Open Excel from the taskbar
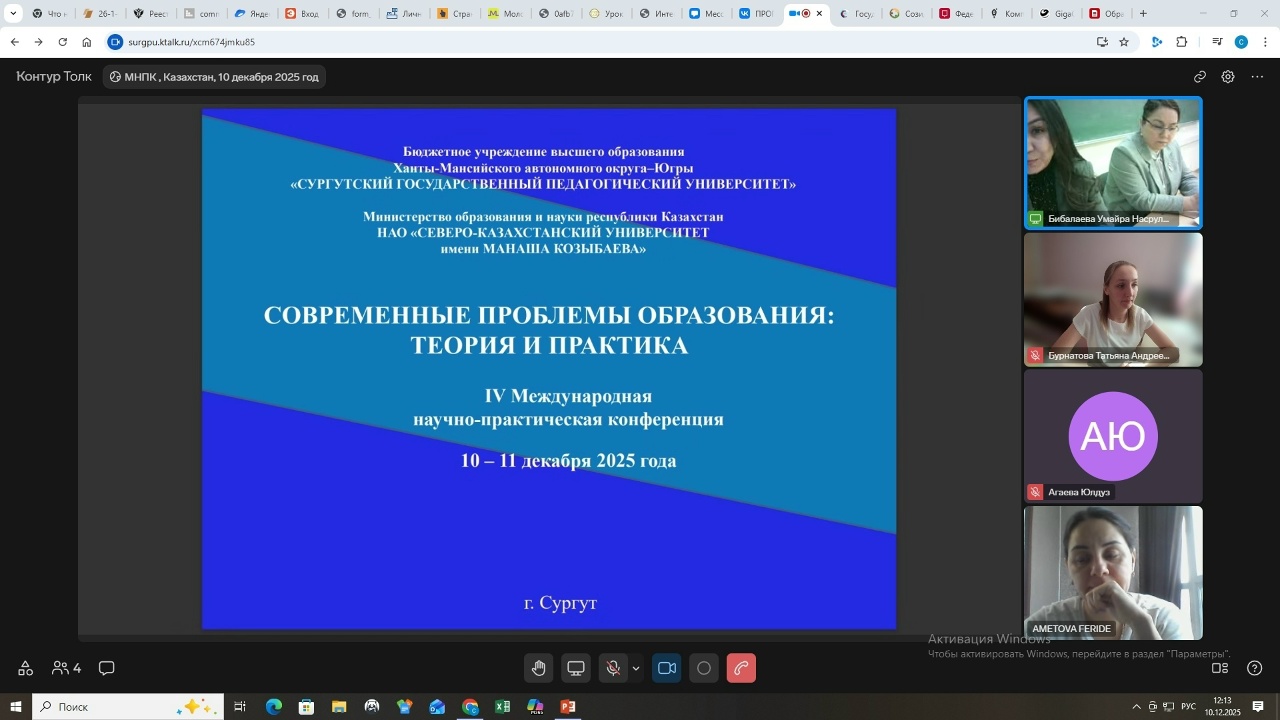Screen dimensions: 1280x720 503,707
